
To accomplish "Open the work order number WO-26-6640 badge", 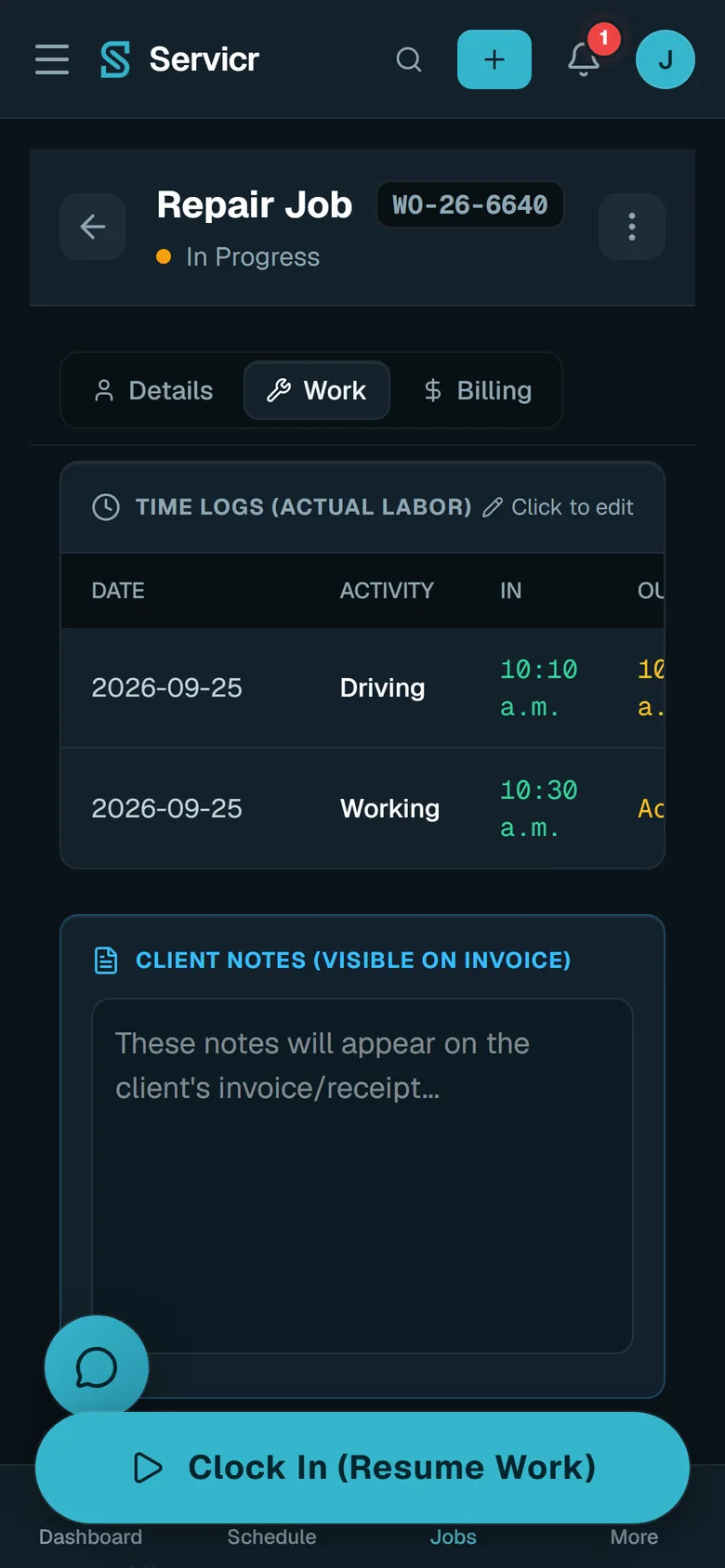I will [470, 204].
